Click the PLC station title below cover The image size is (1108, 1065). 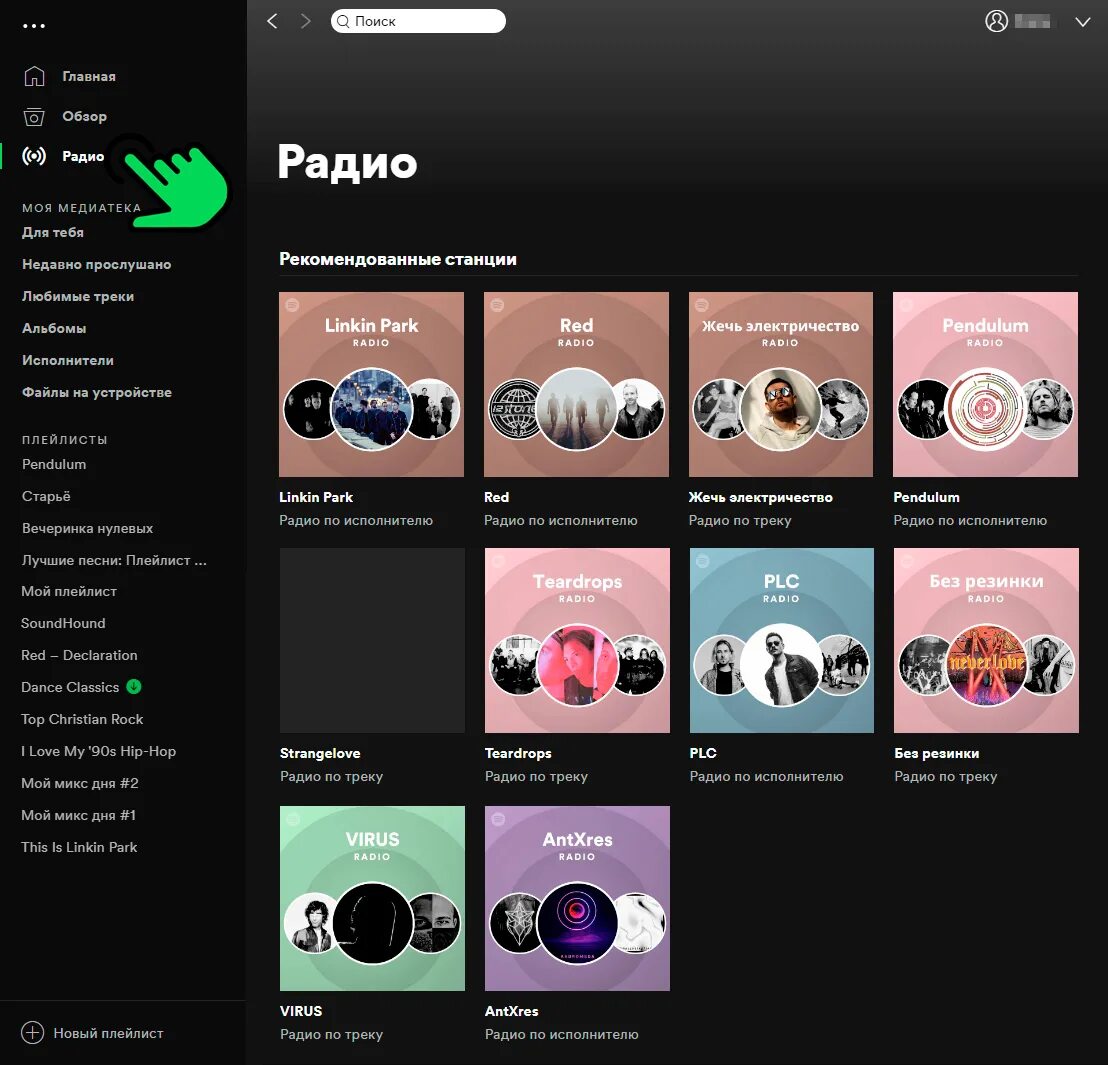click(x=703, y=753)
